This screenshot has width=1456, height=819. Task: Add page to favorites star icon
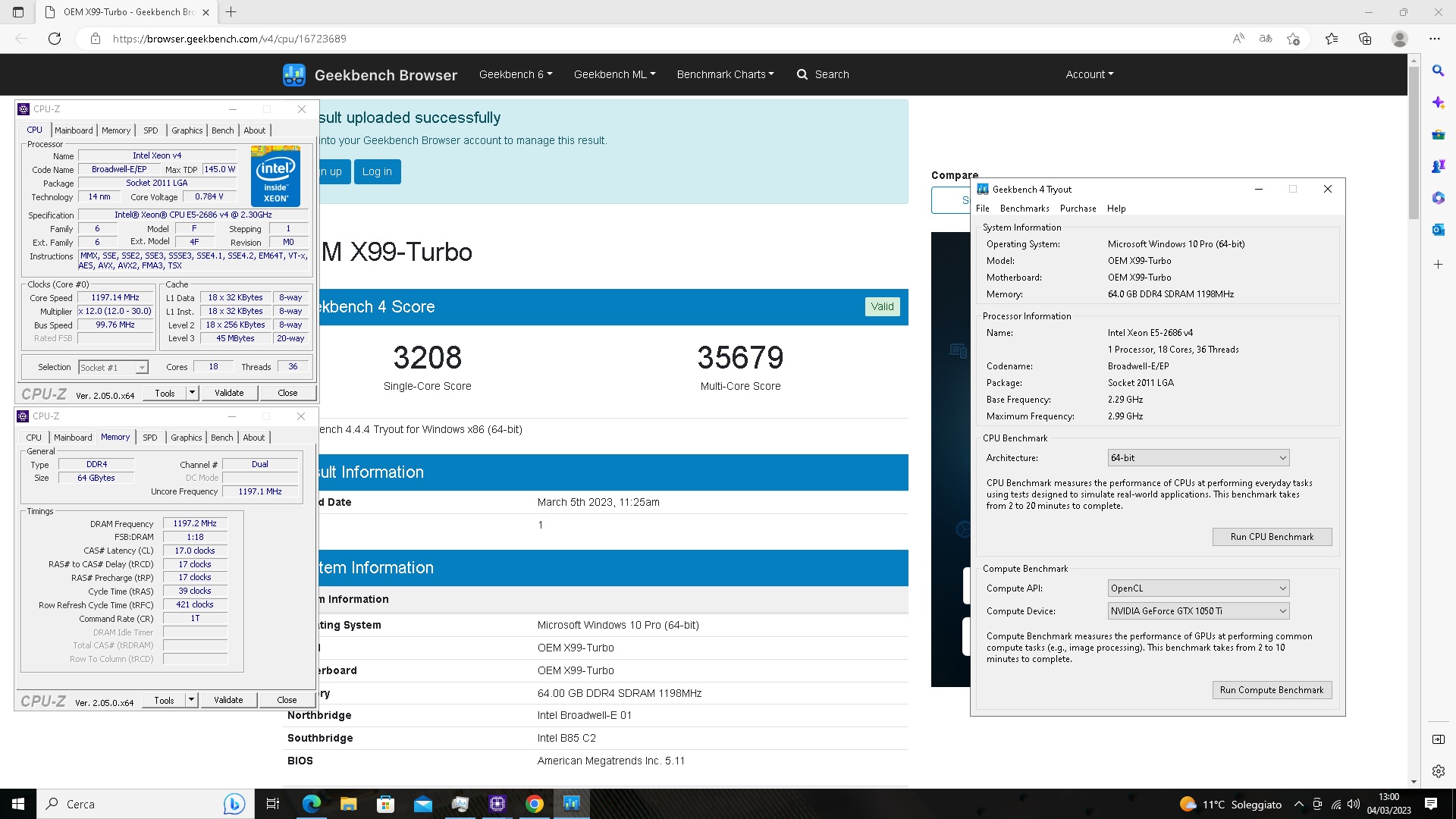click(1294, 39)
